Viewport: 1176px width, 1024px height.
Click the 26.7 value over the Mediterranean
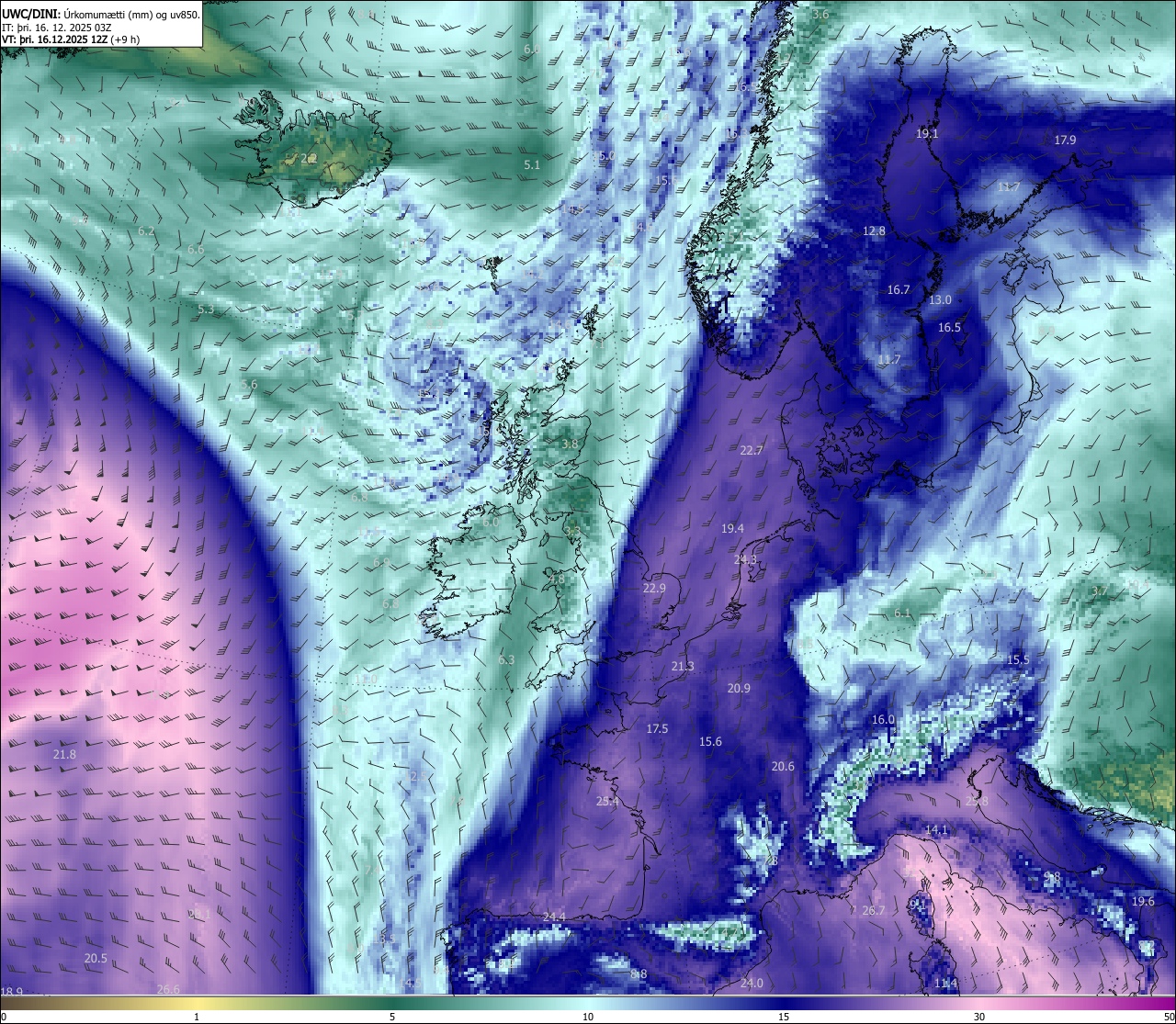[x=874, y=911]
